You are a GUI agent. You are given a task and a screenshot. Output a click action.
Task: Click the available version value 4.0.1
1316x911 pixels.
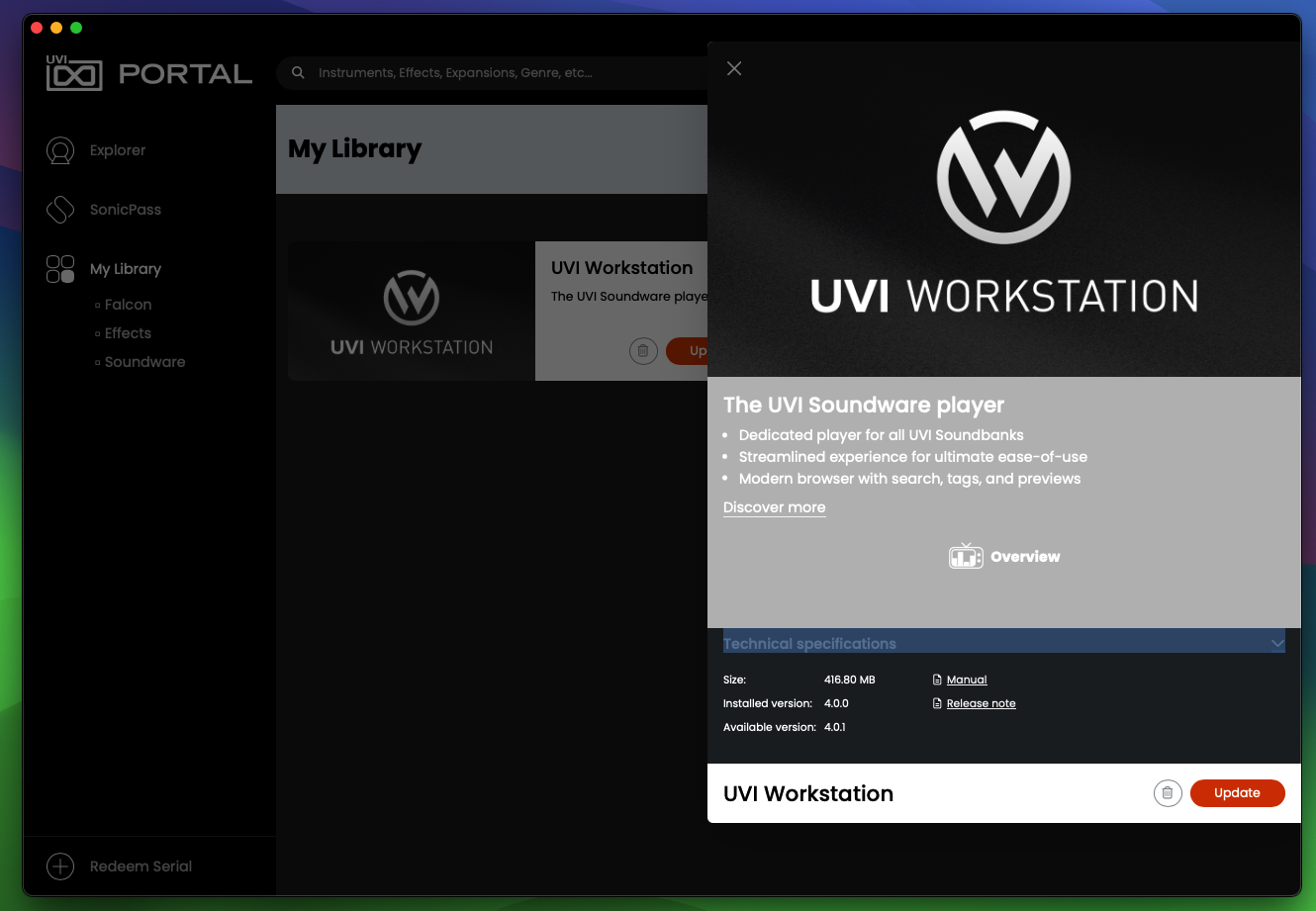pyautogui.click(x=835, y=727)
